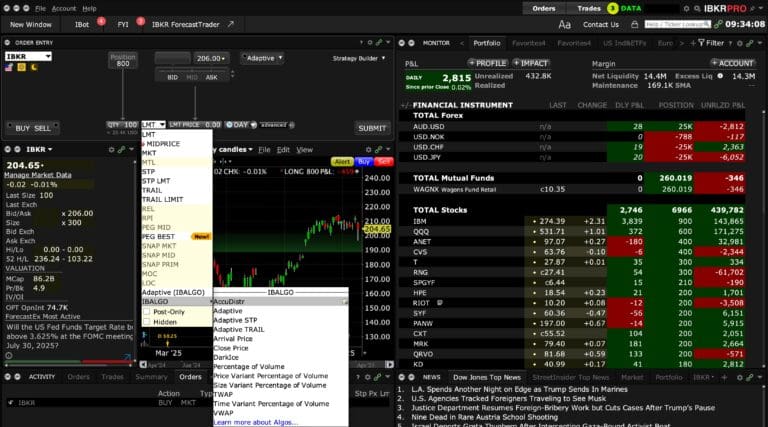Screen dimensions: 768x427
Task: Open the IBKR ticker symbol combo box
Action: coord(28,56)
